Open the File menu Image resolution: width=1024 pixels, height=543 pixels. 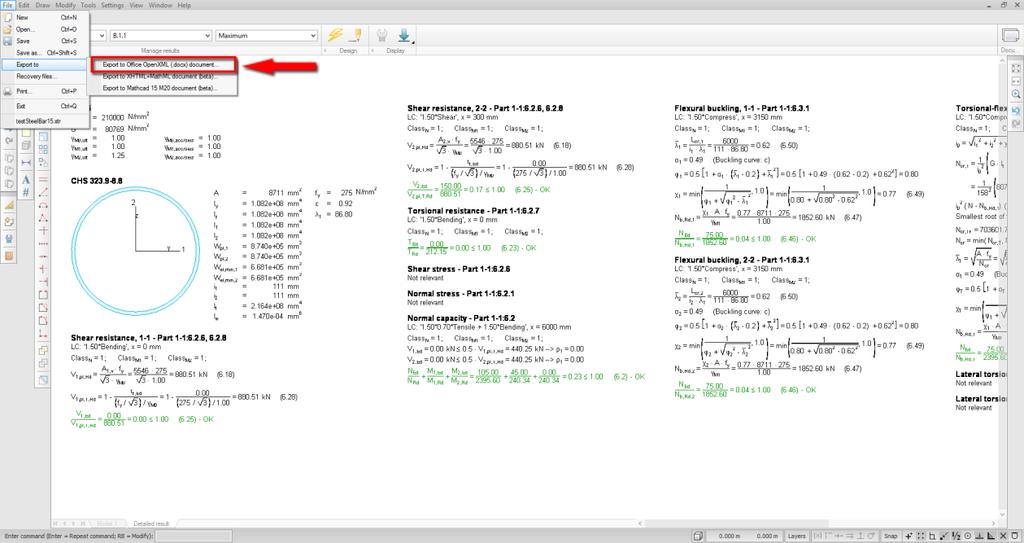coord(7,5)
